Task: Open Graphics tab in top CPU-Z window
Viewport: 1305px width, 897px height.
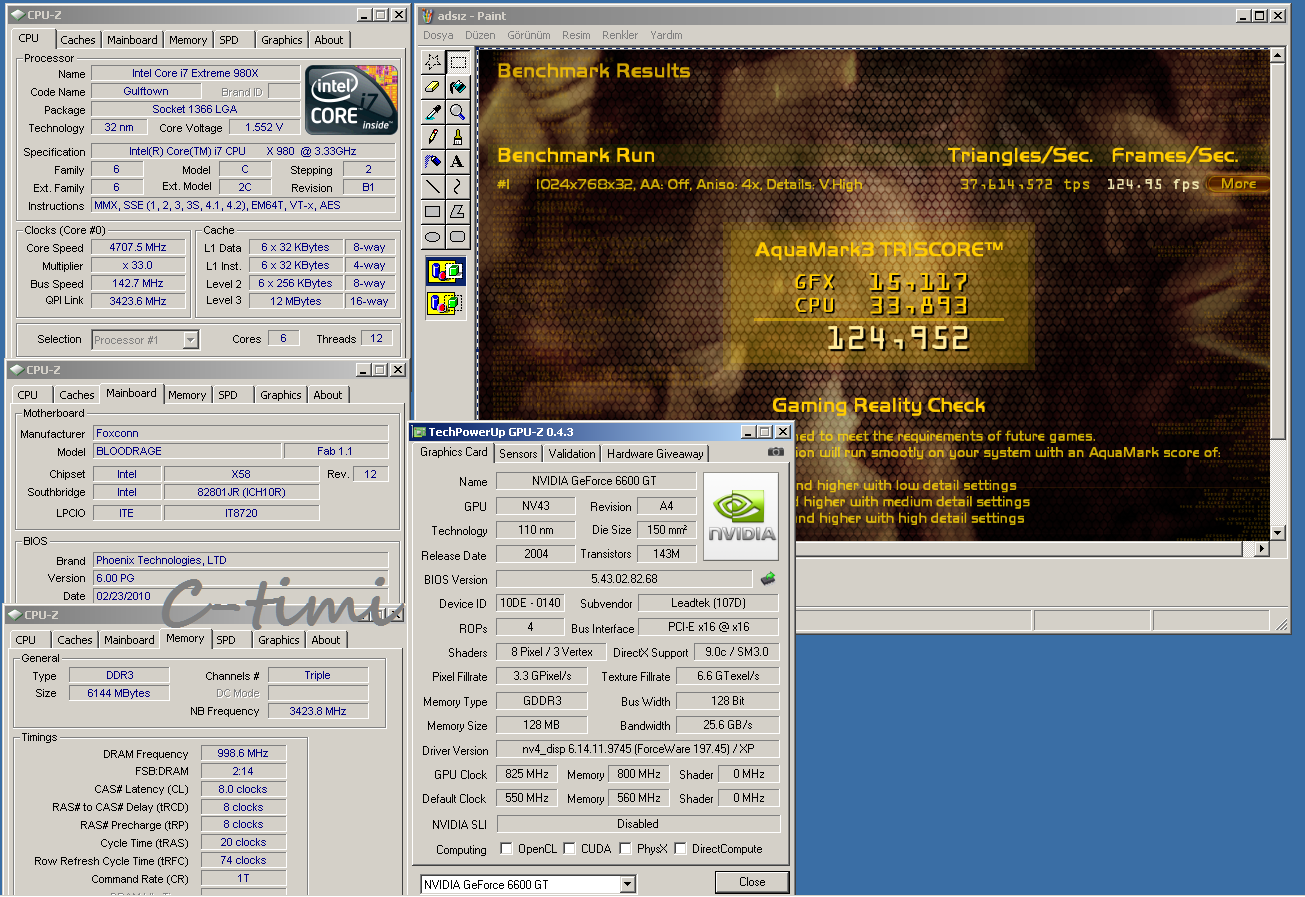Action: coord(281,40)
